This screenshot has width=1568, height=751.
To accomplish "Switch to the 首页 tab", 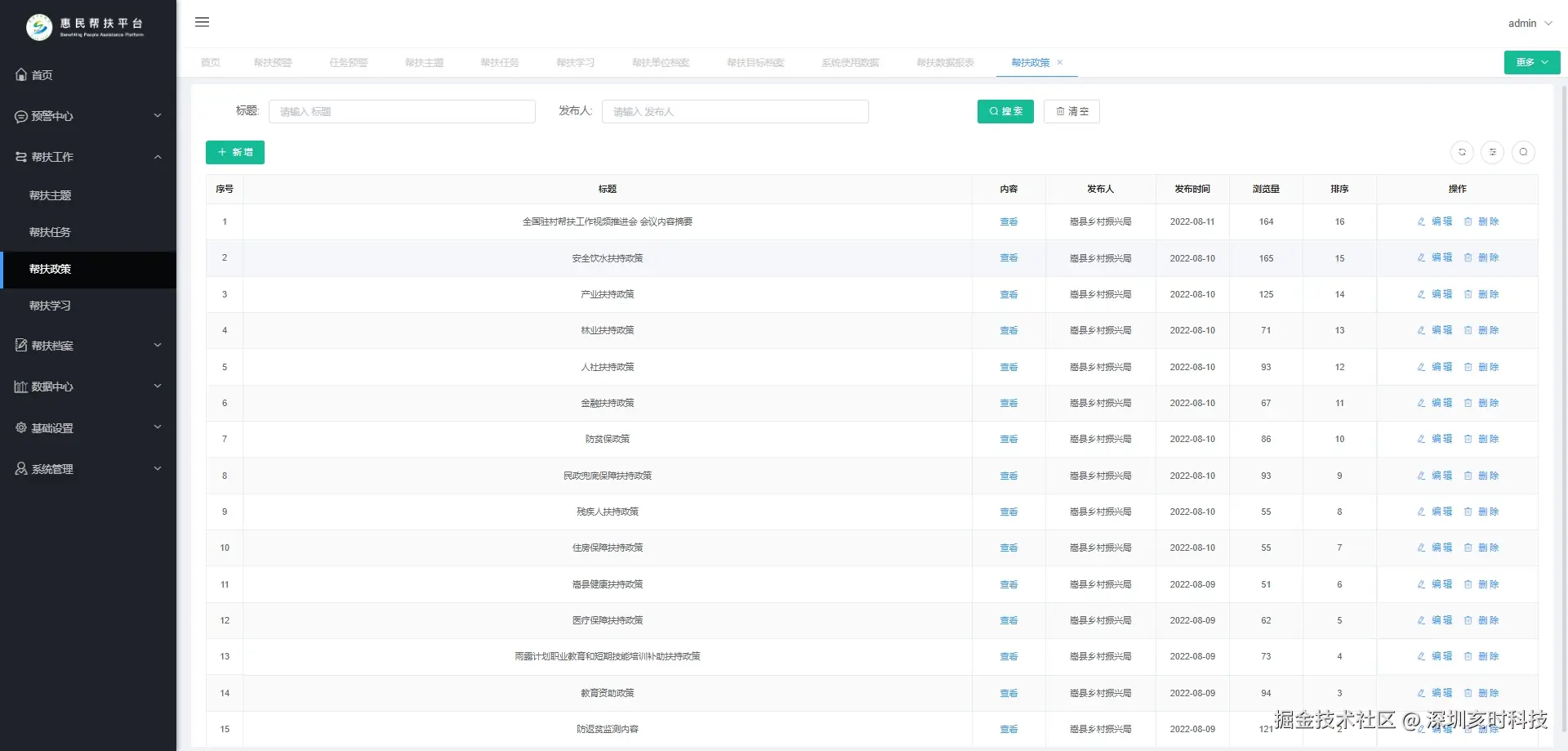I will tap(211, 63).
